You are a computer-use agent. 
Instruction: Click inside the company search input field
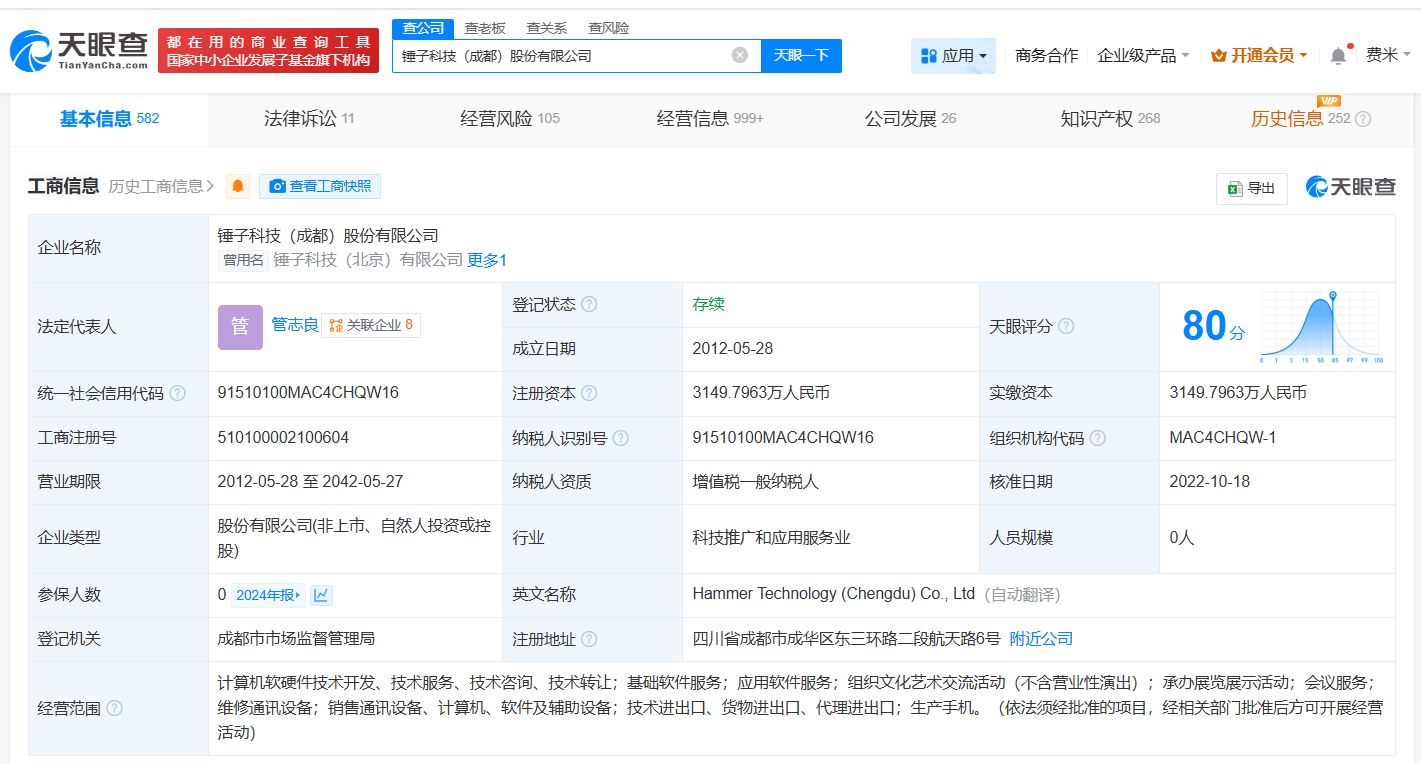(x=570, y=55)
